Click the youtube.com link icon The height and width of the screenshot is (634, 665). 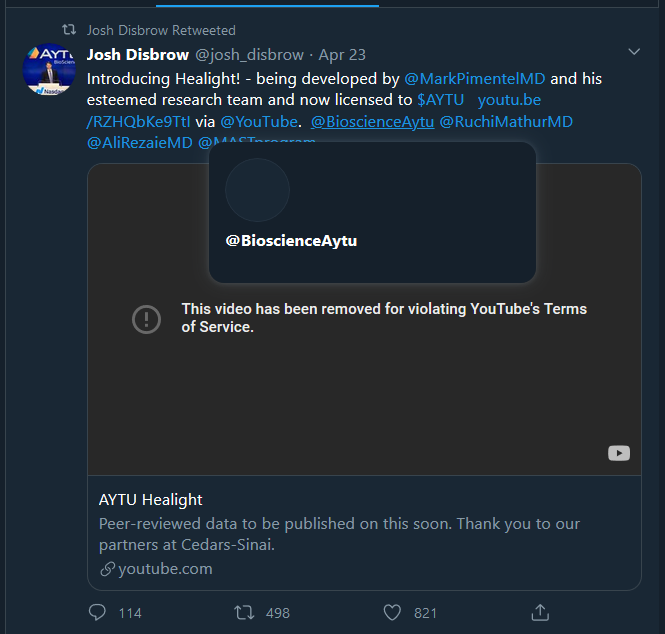[108, 569]
